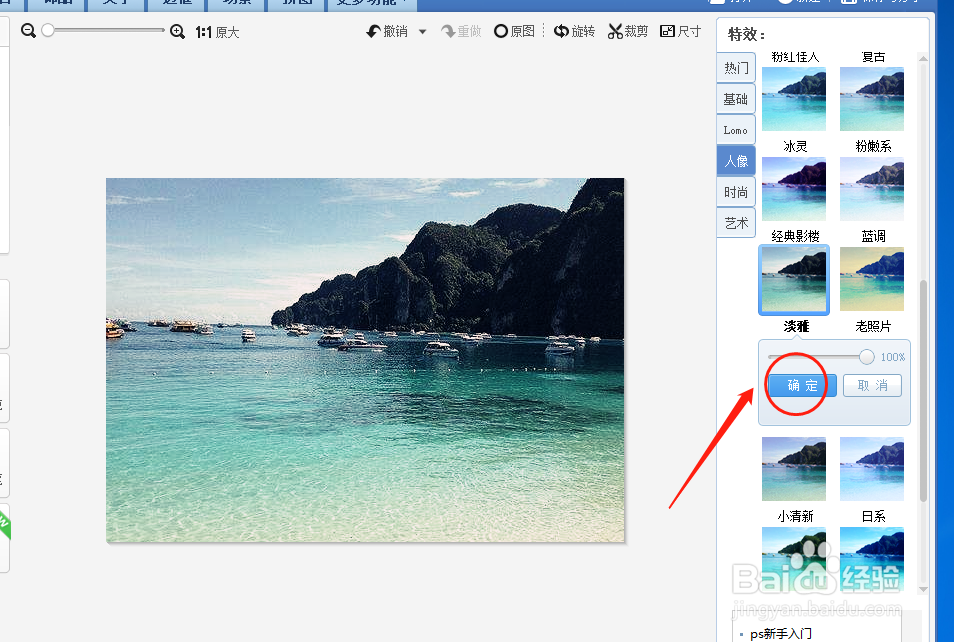Click the effects panel scroll down arrow

[923, 589]
